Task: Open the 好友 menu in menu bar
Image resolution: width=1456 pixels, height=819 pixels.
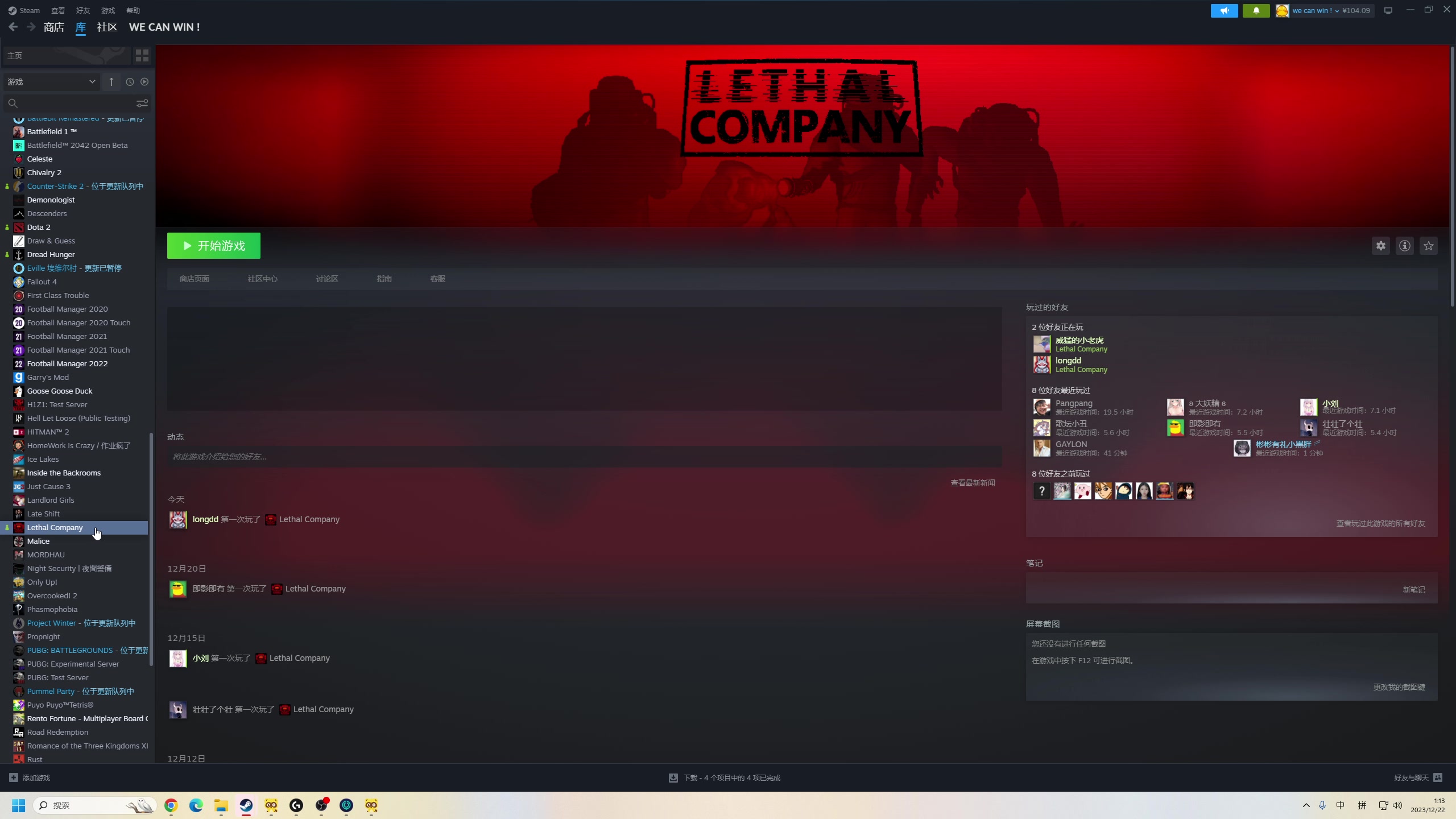Action: [83, 10]
